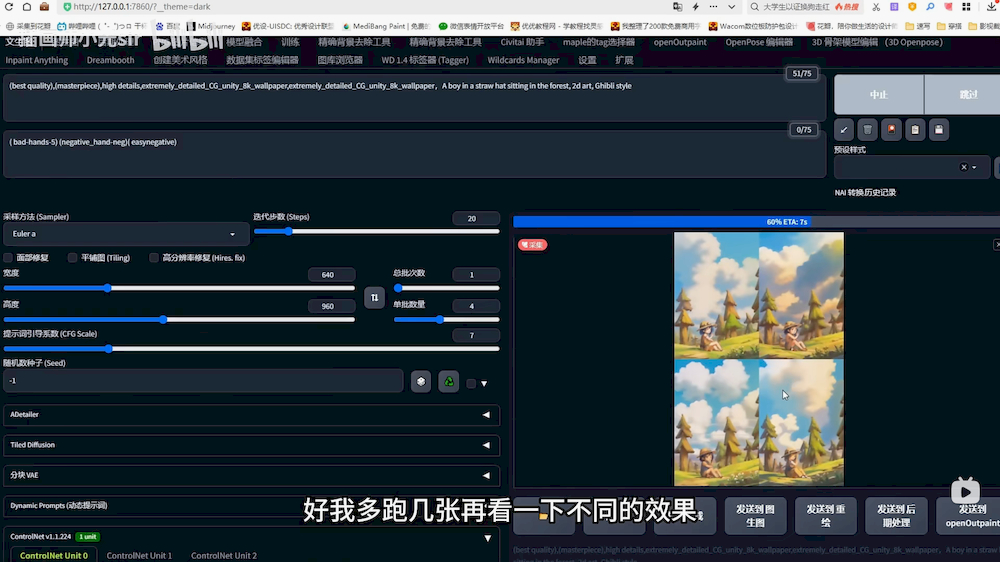The height and width of the screenshot is (562, 1000).
Task: Click the save style floppy disk icon
Action: pos(938,129)
